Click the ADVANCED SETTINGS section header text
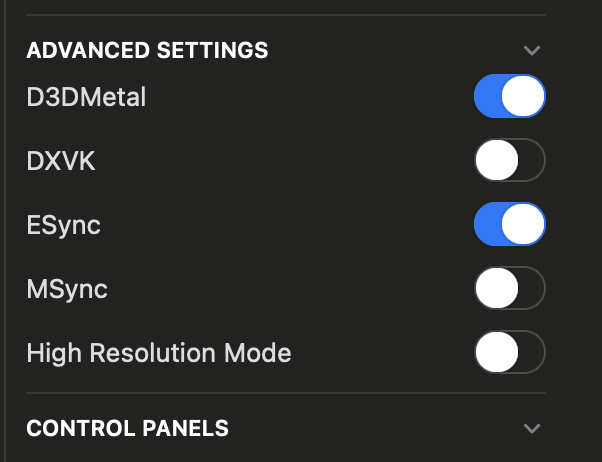This screenshot has height=462, width=602. (x=147, y=50)
